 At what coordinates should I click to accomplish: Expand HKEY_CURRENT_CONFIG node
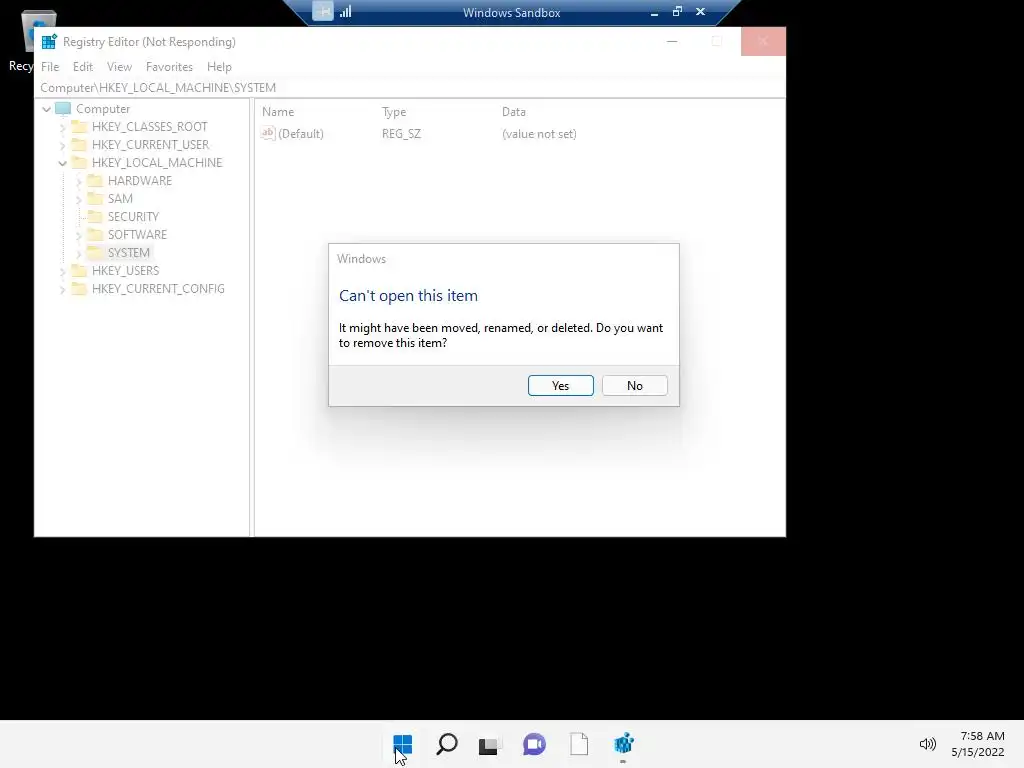(x=63, y=289)
